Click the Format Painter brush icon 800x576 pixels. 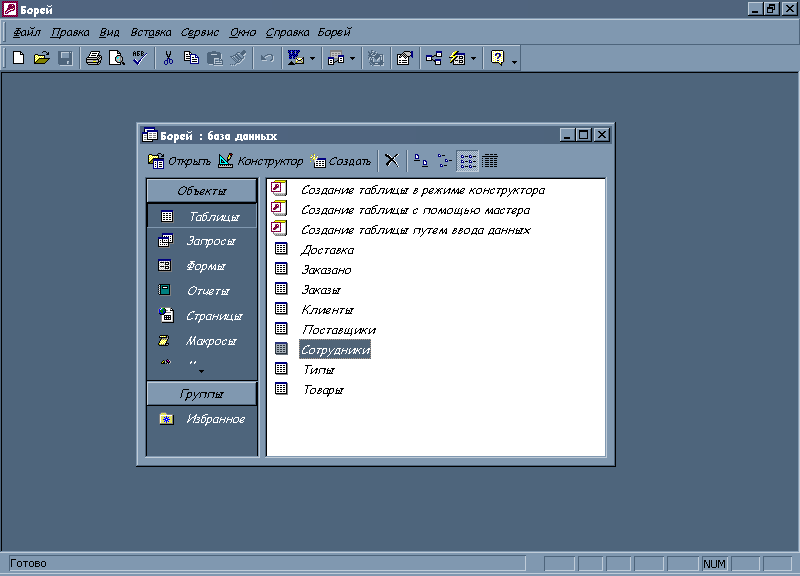(238, 58)
